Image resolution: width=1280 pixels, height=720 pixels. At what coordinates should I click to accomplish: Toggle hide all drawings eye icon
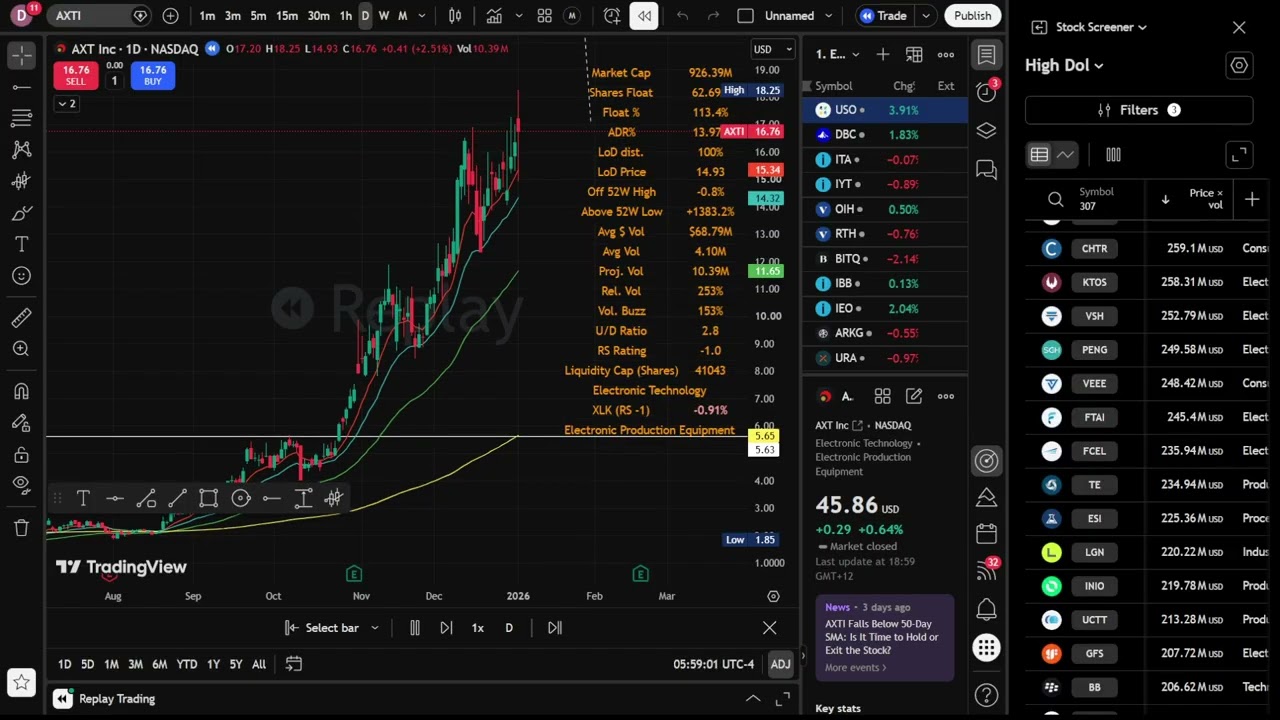point(21,485)
